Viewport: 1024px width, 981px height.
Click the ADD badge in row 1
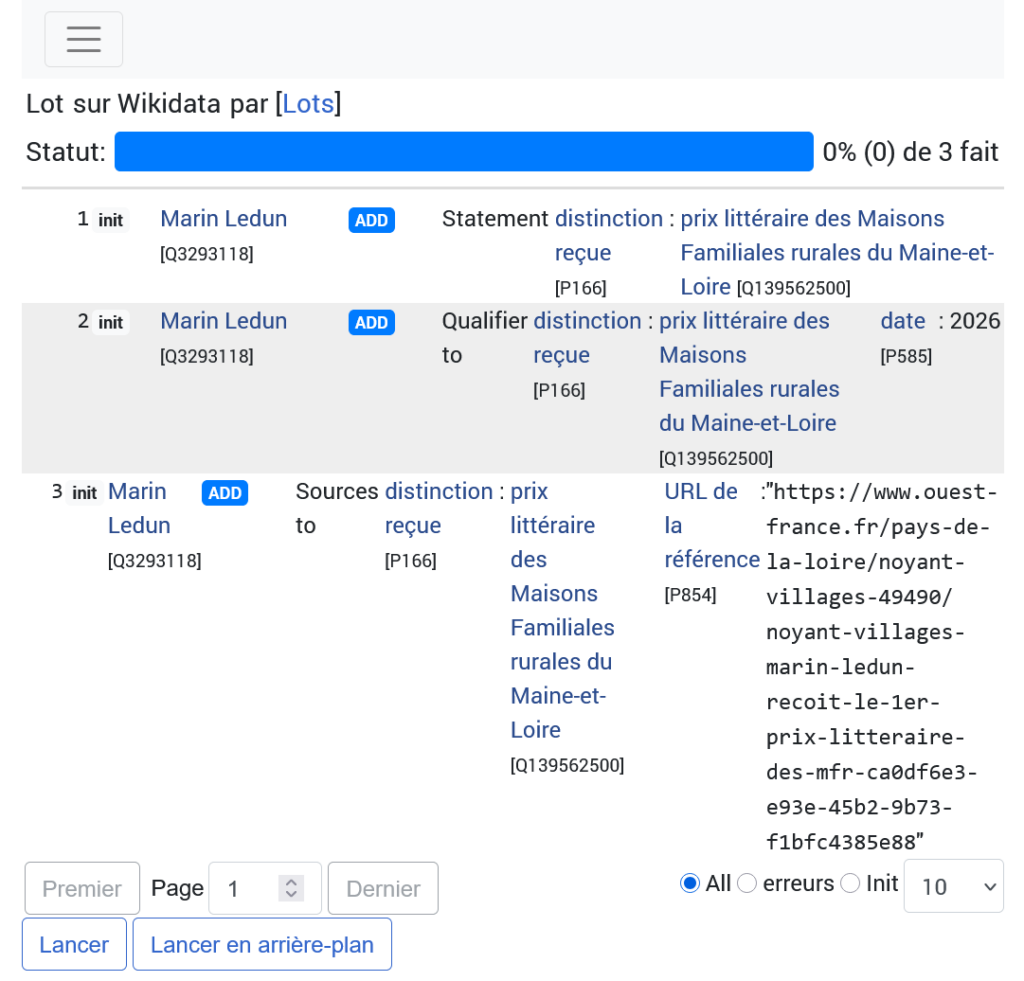(x=371, y=220)
